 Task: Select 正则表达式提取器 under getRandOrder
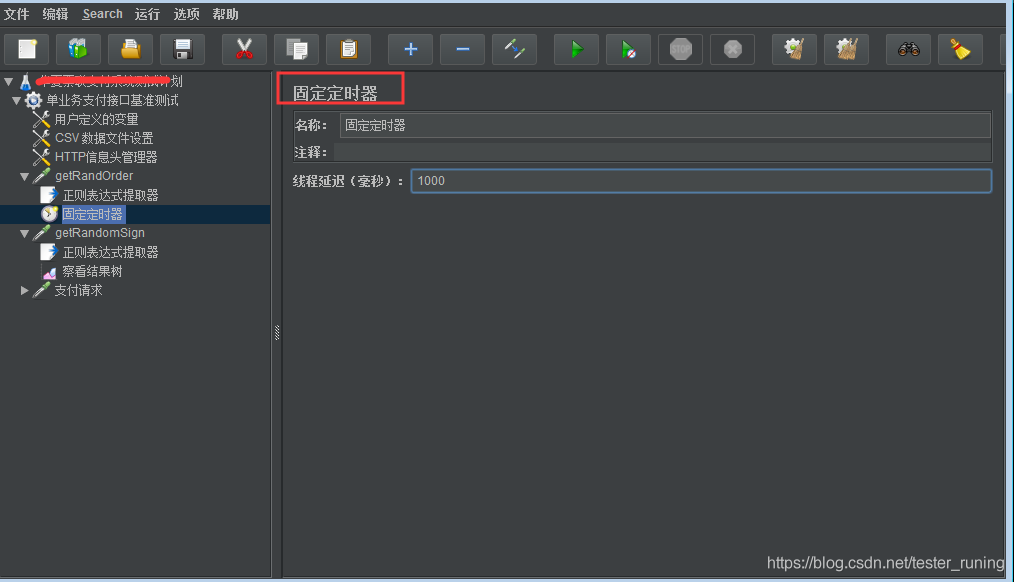(111, 195)
